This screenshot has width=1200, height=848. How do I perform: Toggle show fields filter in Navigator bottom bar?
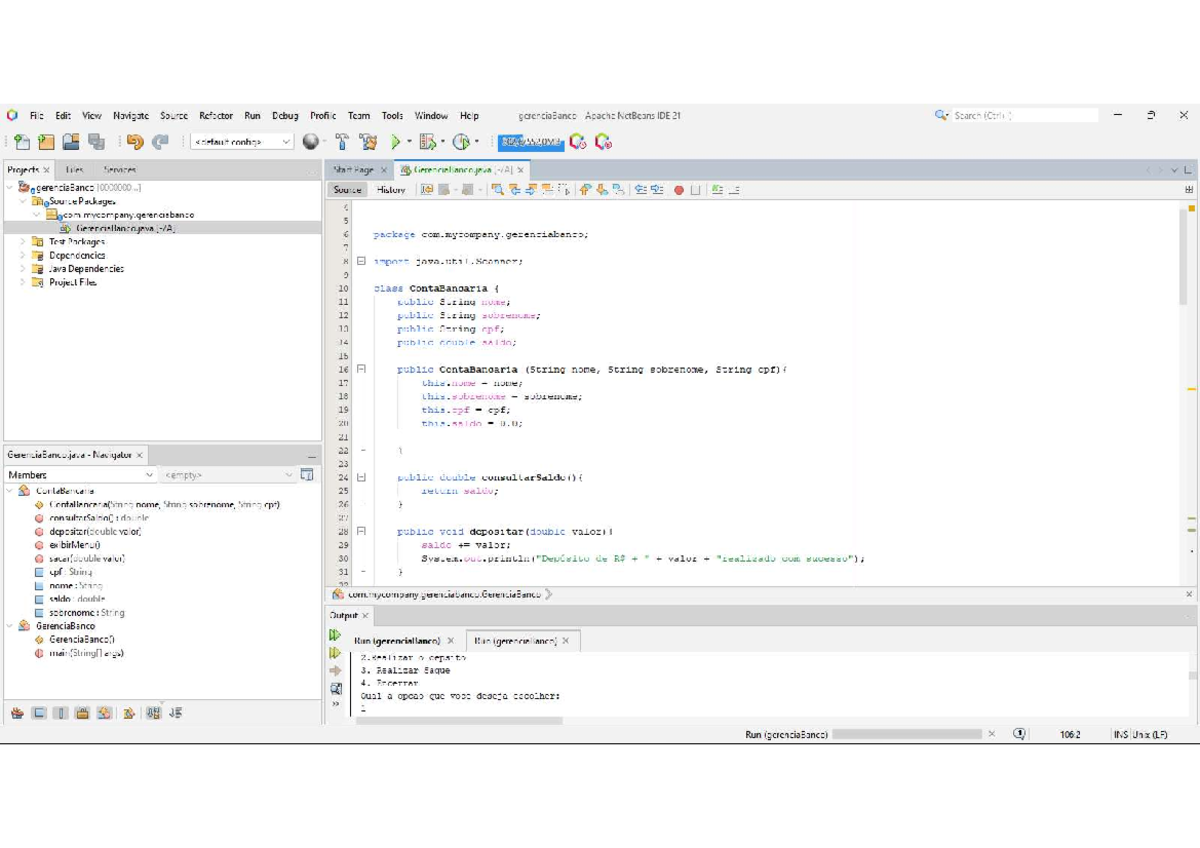[x=39, y=714]
